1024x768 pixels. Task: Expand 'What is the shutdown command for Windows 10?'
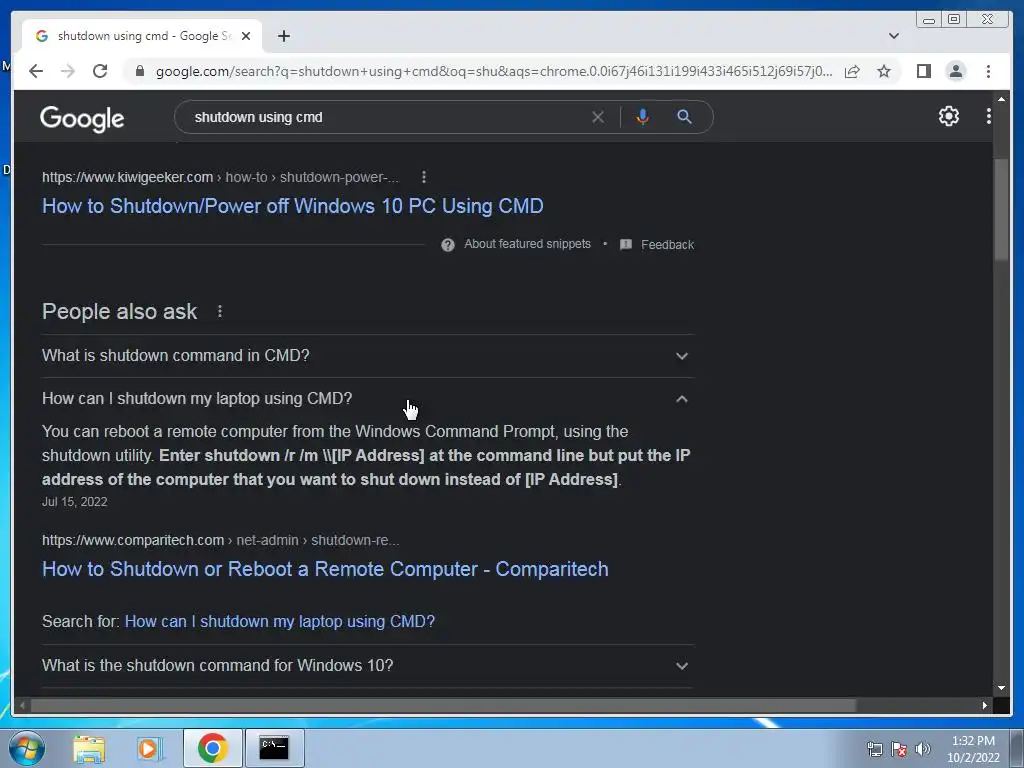[x=368, y=665]
